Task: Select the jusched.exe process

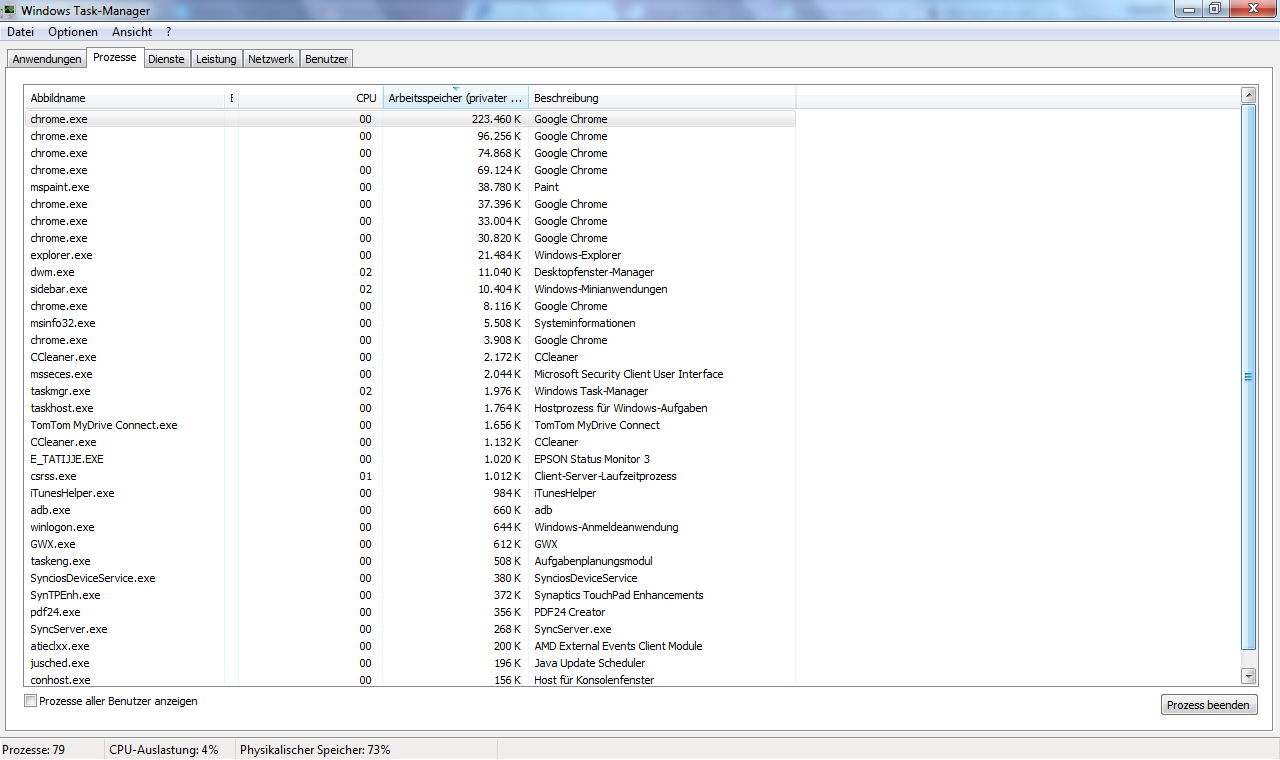Action: click(410, 663)
